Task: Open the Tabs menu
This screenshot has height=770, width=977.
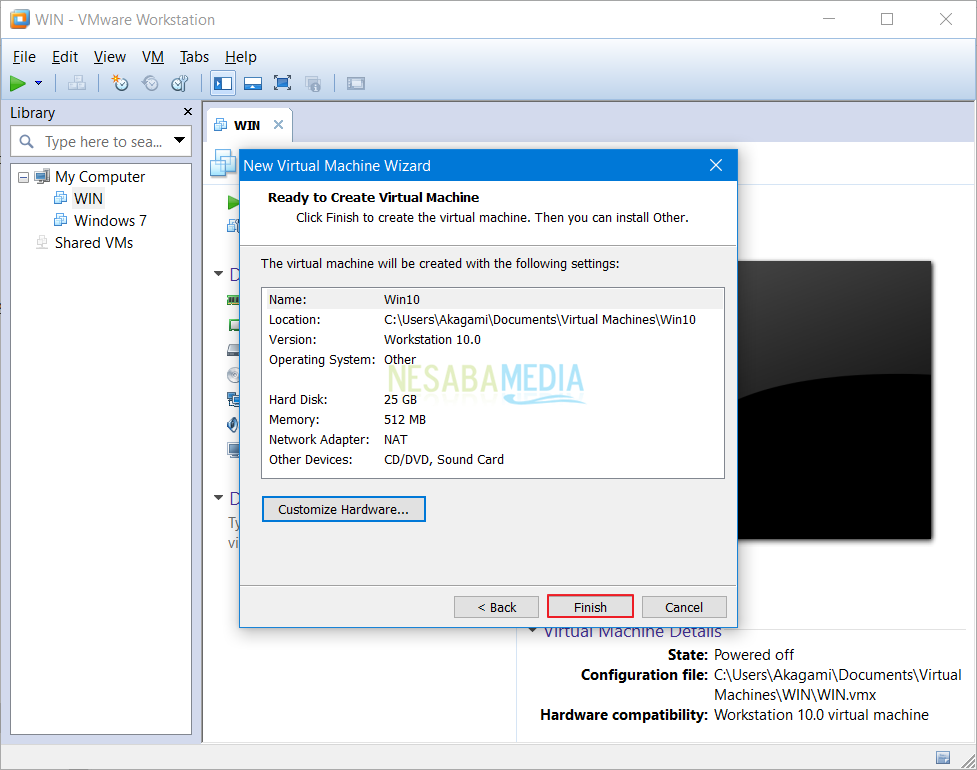Action: 194,57
